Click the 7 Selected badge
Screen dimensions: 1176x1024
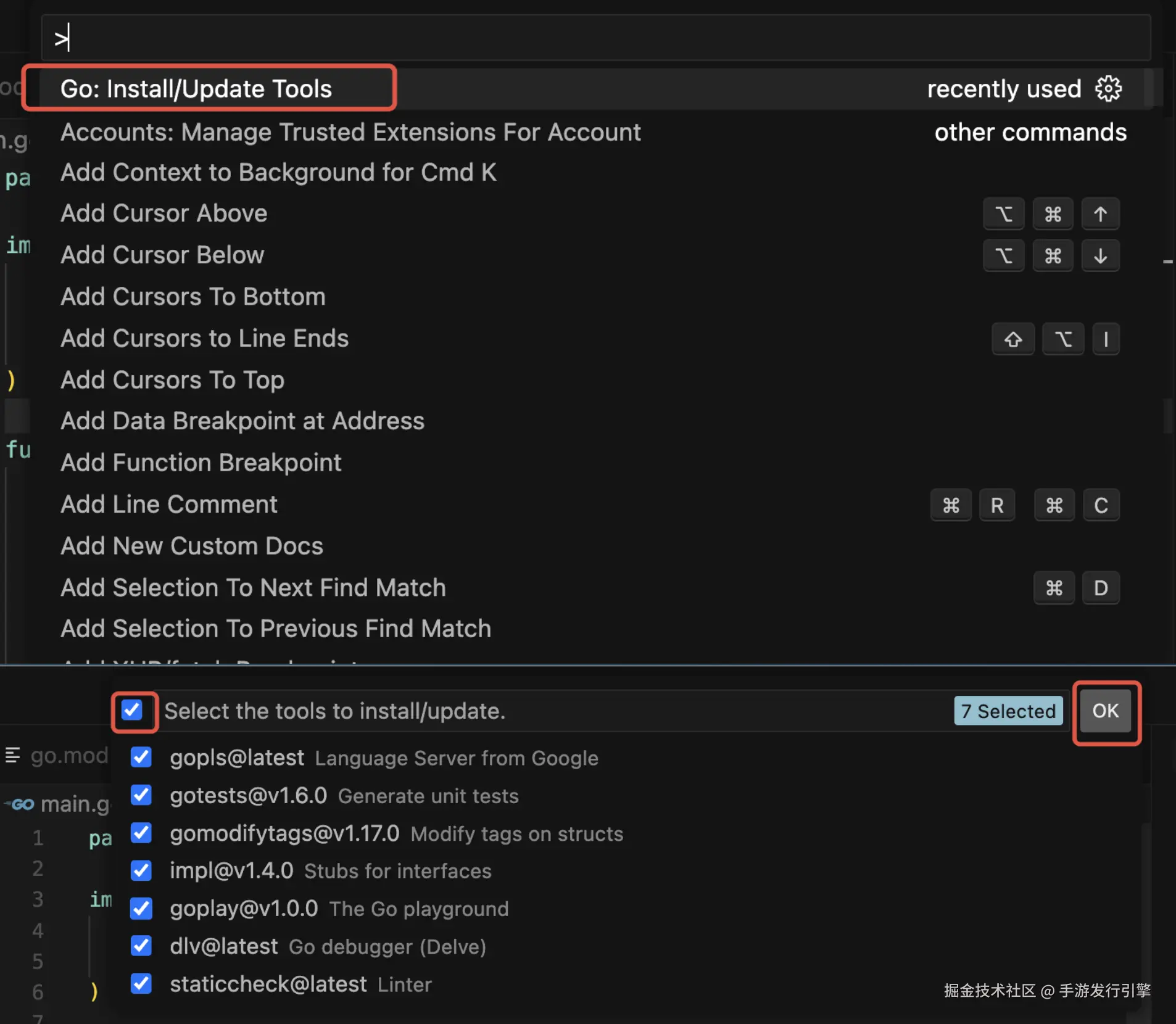[x=1008, y=711]
